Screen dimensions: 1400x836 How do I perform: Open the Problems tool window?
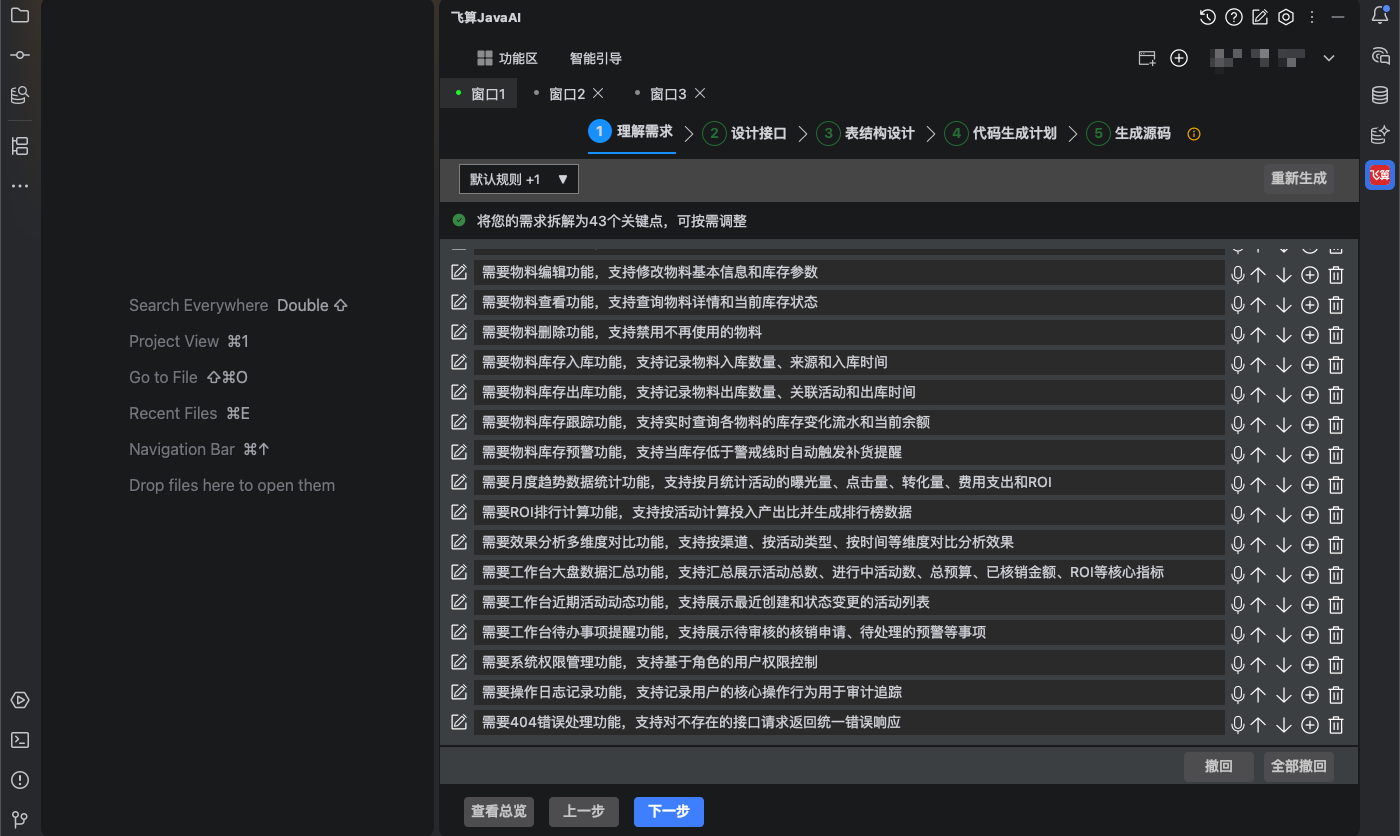tap(19, 780)
